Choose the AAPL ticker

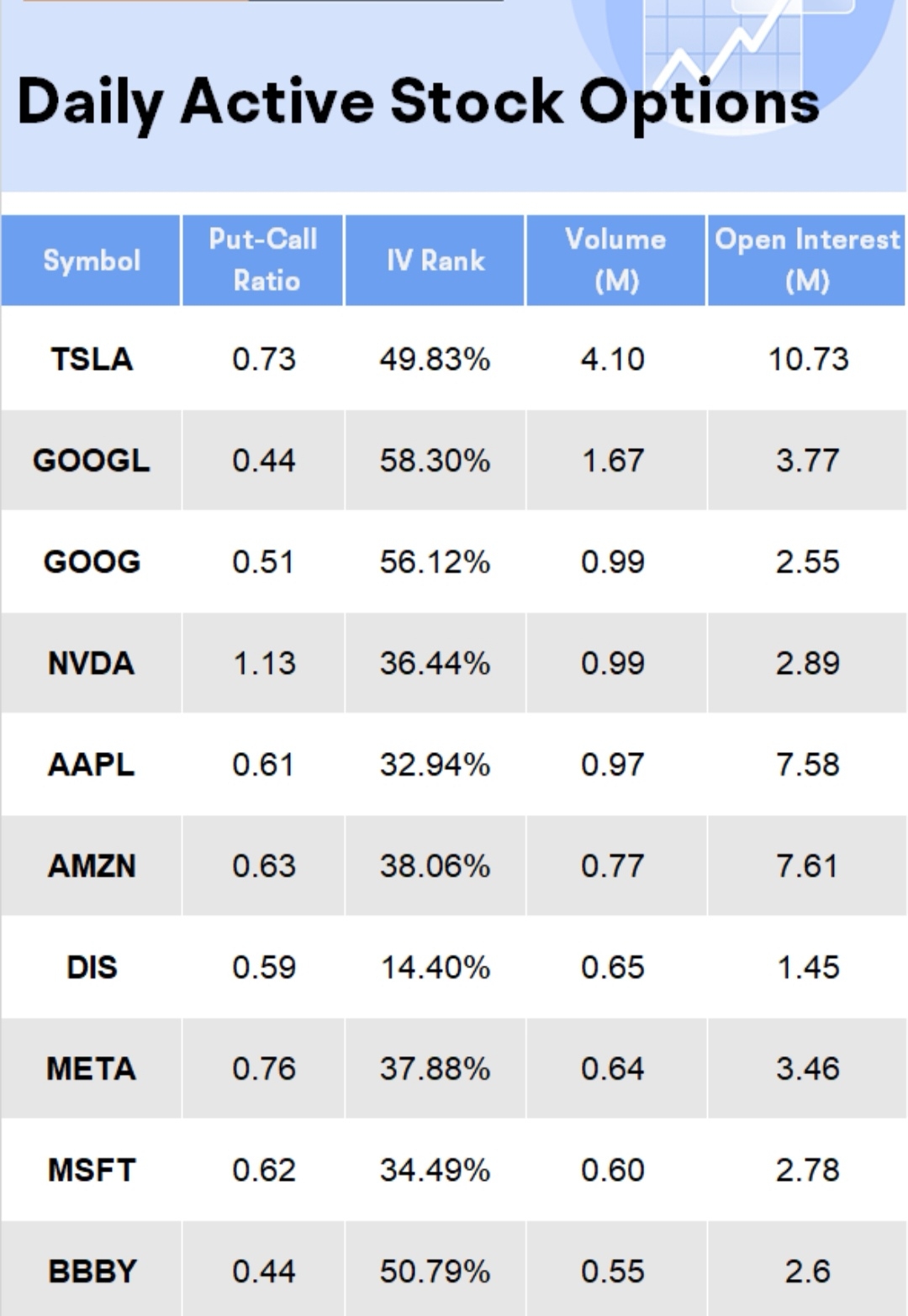(x=92, y=765)
